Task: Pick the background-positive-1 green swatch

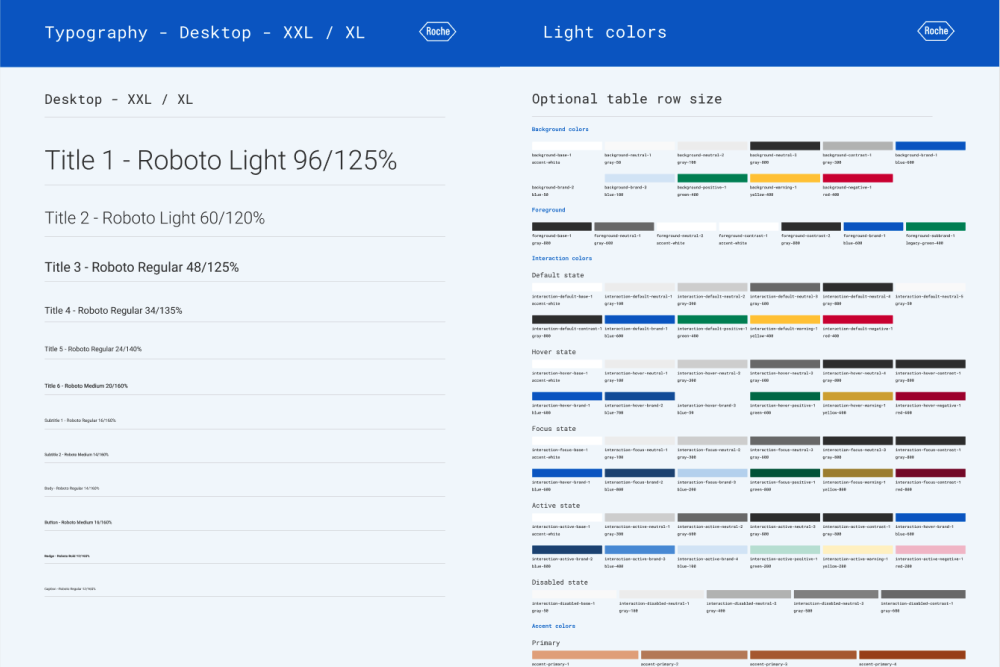Action: click(x=712, y=178)
